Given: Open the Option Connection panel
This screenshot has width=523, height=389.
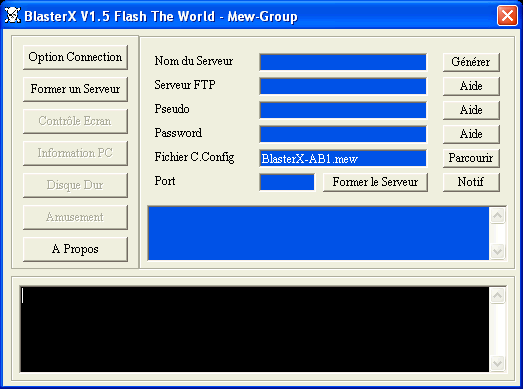Looking at the screenshot, I should tap(75, 57).
